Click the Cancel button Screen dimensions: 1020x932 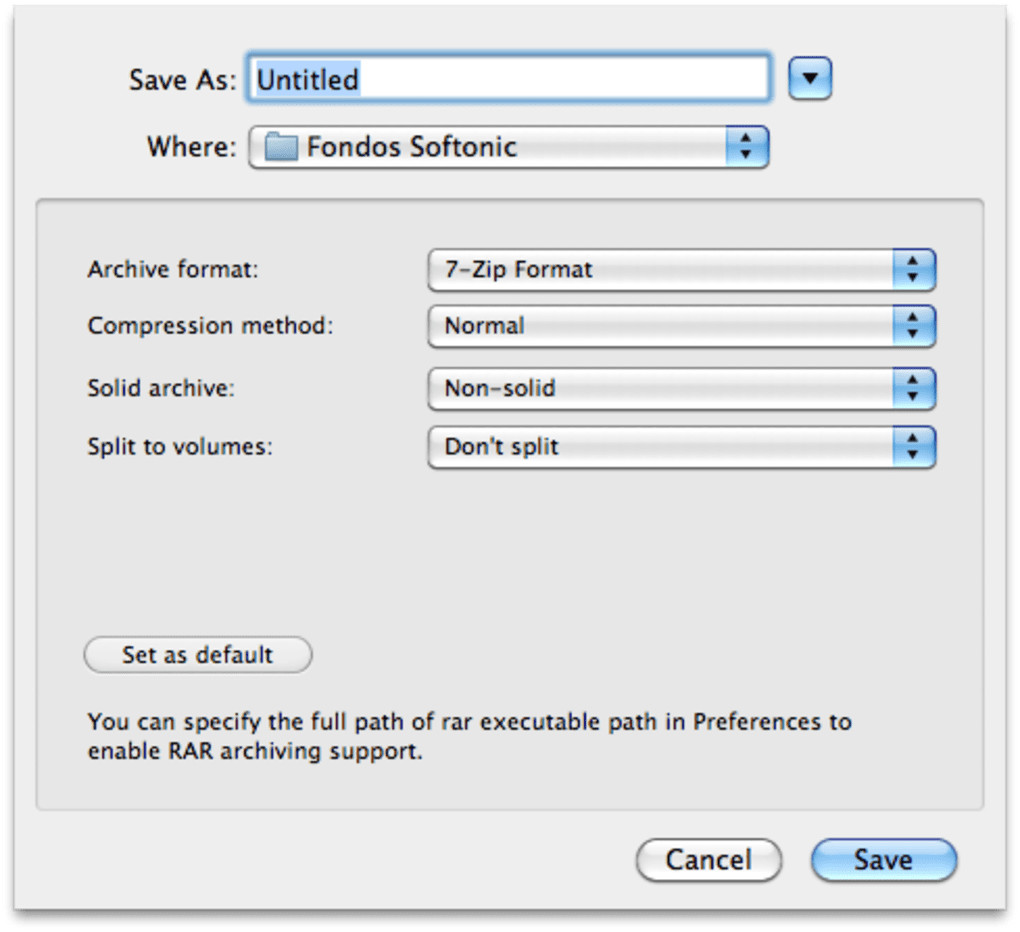[x=708, y=860]
